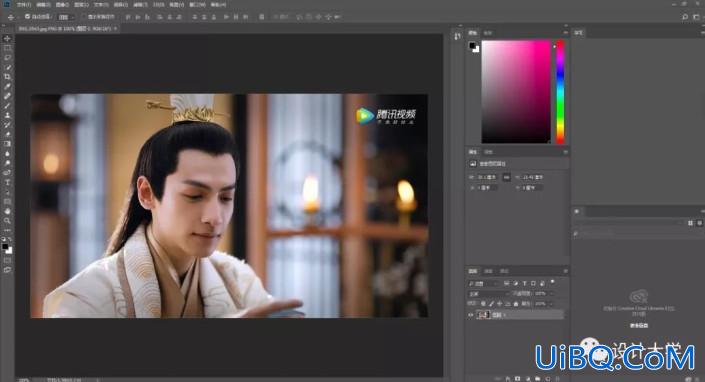
Task: Hide the layer using its eye icon
Action: coord(470,315)
